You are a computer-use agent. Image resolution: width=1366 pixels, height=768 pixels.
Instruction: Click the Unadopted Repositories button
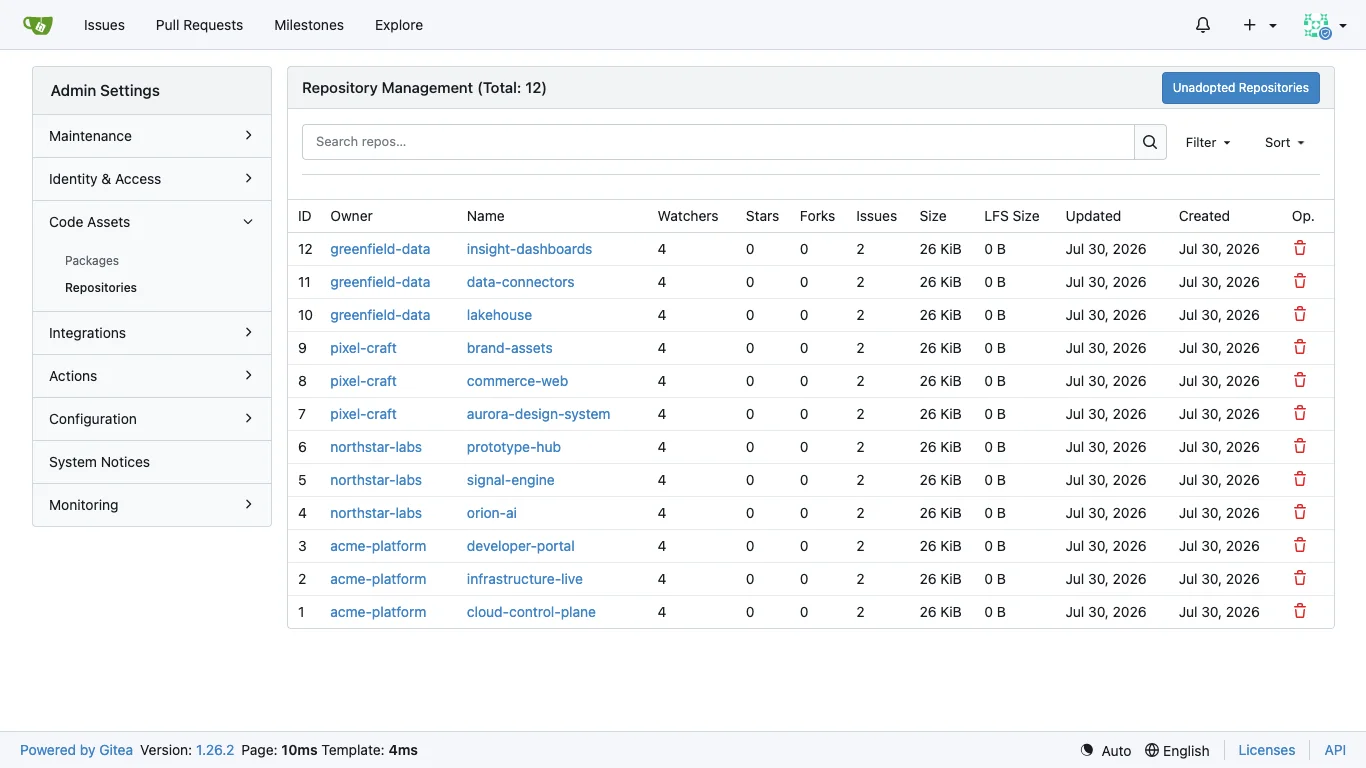pos(1241,88)
